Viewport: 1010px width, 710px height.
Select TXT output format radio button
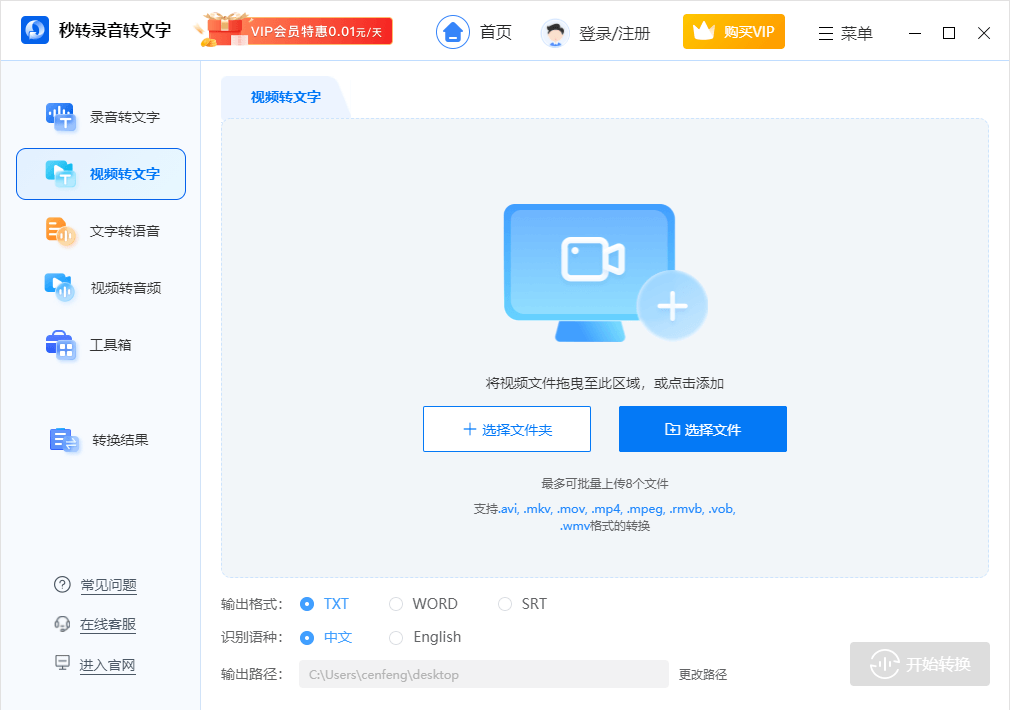(307, 604)
